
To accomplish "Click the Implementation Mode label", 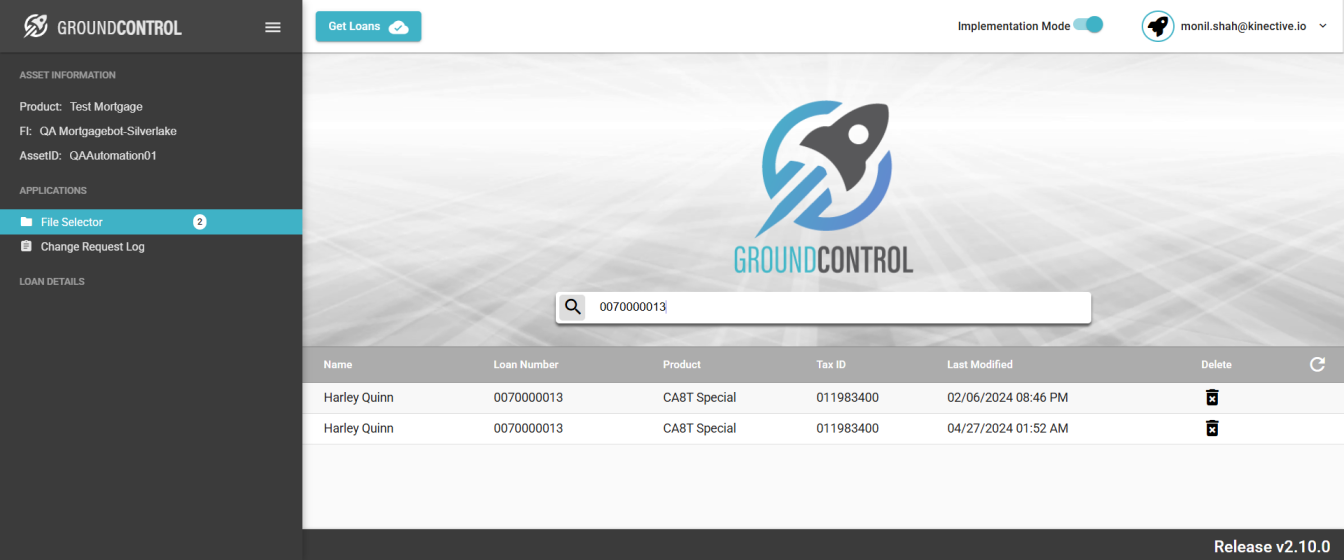I will (1014, 26).
